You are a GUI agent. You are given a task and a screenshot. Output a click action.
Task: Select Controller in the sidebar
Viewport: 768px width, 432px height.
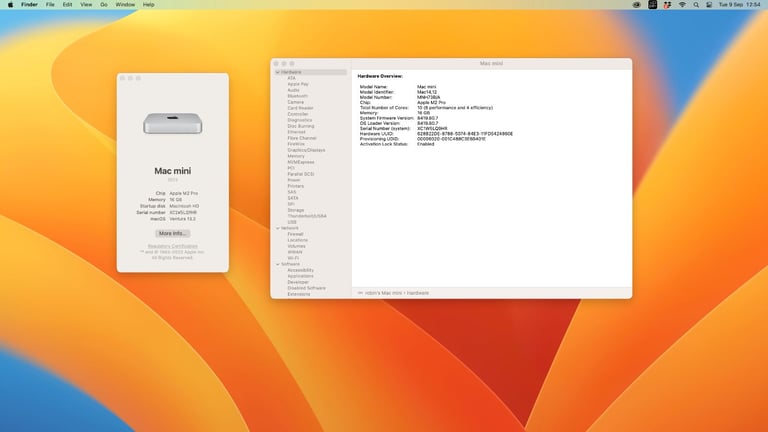[x=298, y=114]
